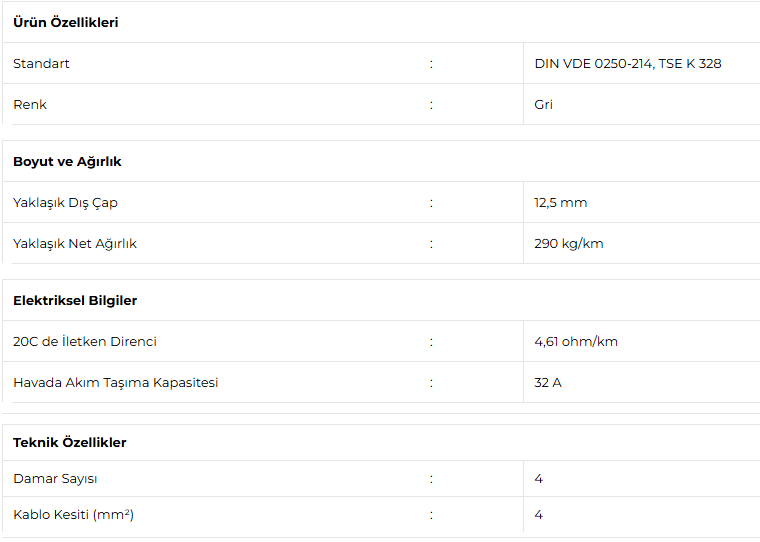This screenshot has height=542, width=760.
Task: Click the Elektriksel Bilgiler section header
Action: click(x=75, y=300)
